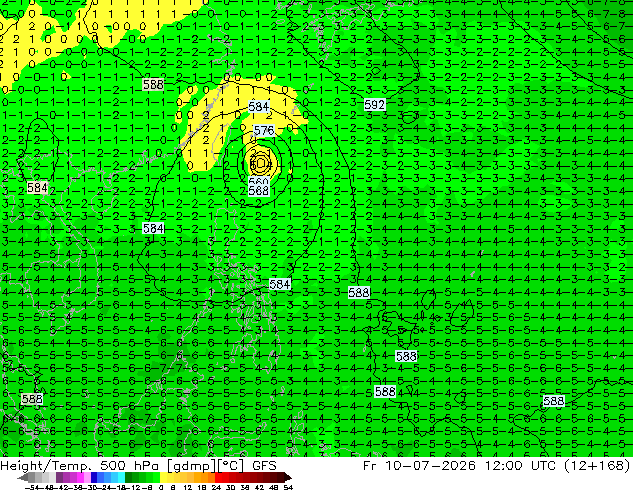Click the yellow swatch in the color scale
Screen dimensions: 634x490
(163, 477)
